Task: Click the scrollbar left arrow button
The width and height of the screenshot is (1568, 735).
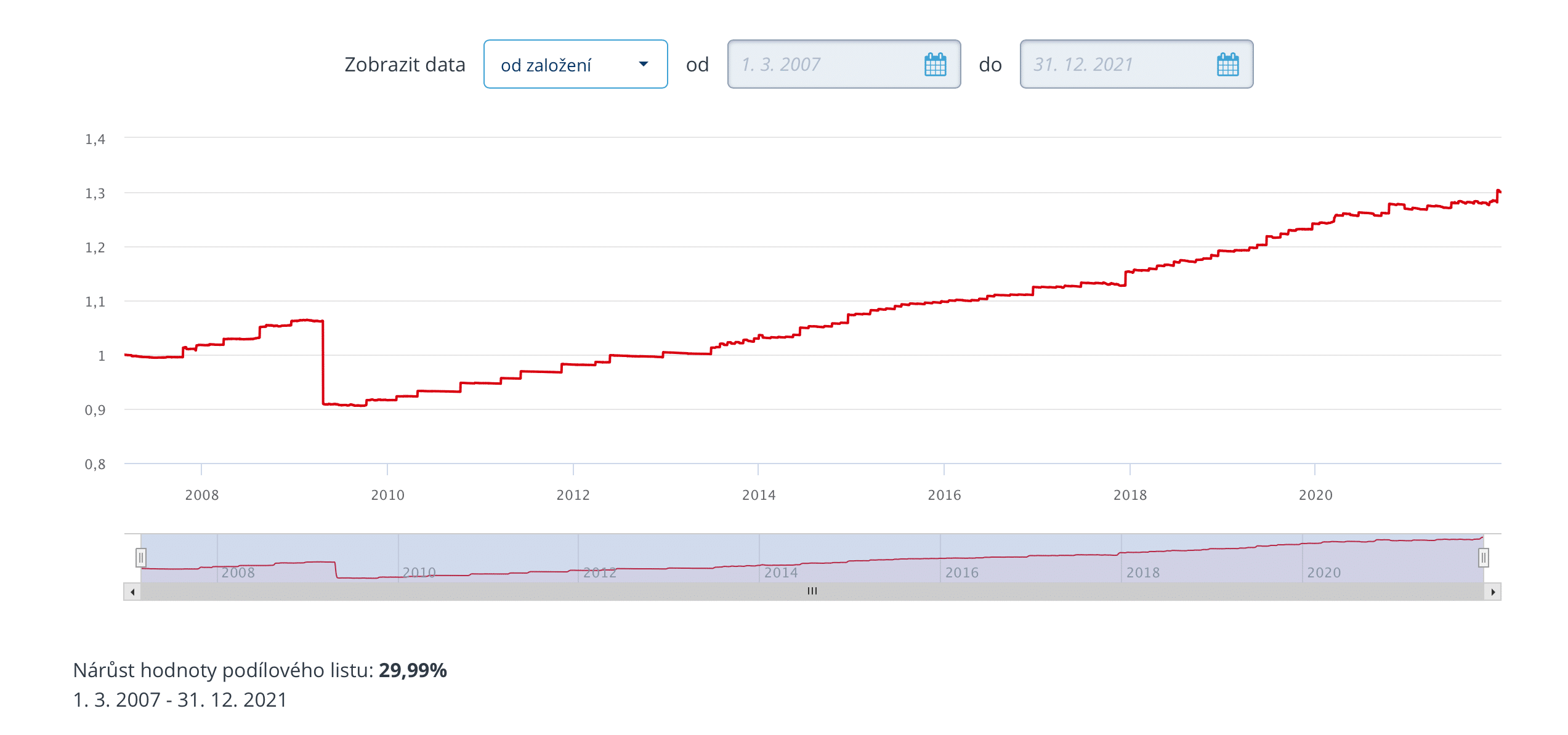Action: 132,592
